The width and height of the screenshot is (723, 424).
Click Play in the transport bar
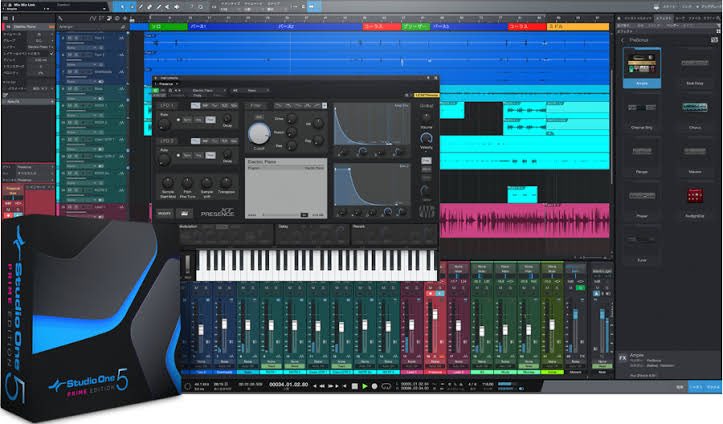(x=364, y=386)
